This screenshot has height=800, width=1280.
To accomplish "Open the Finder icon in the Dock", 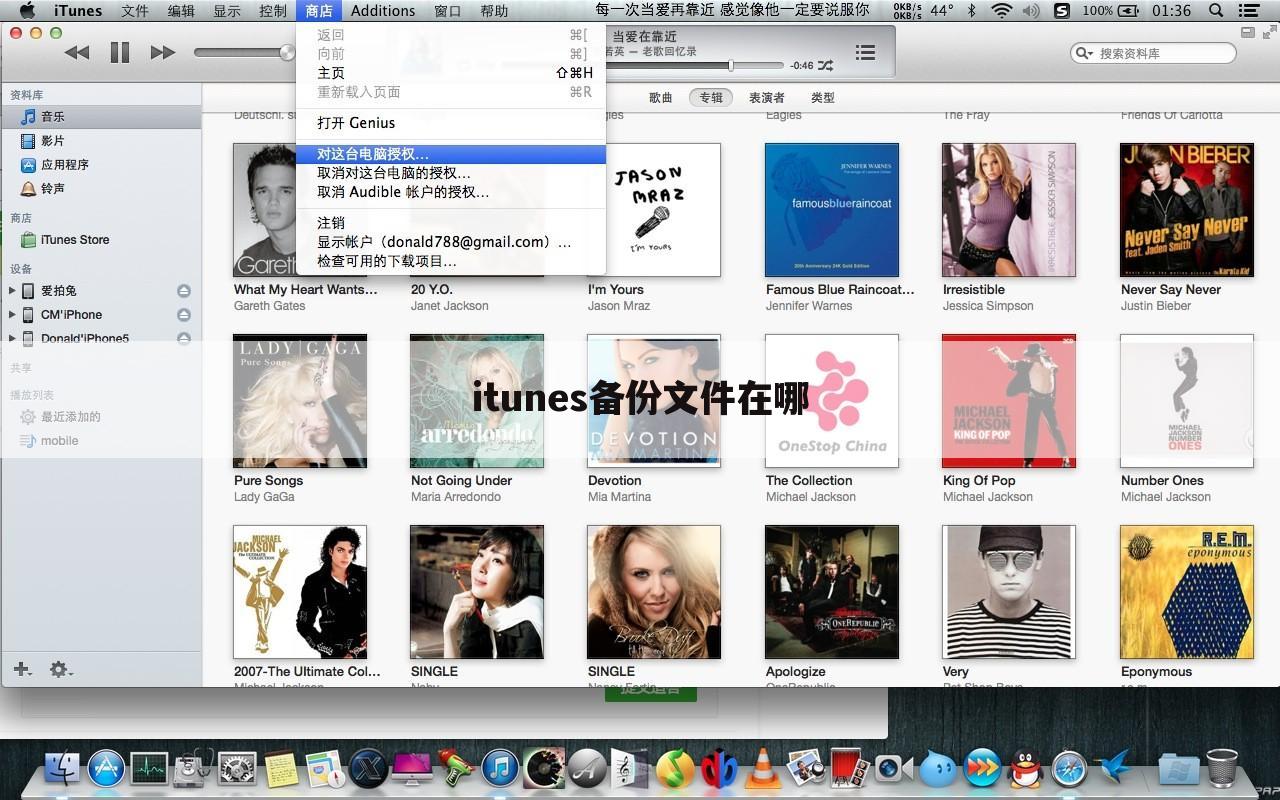I will click(x=62, y=768).
